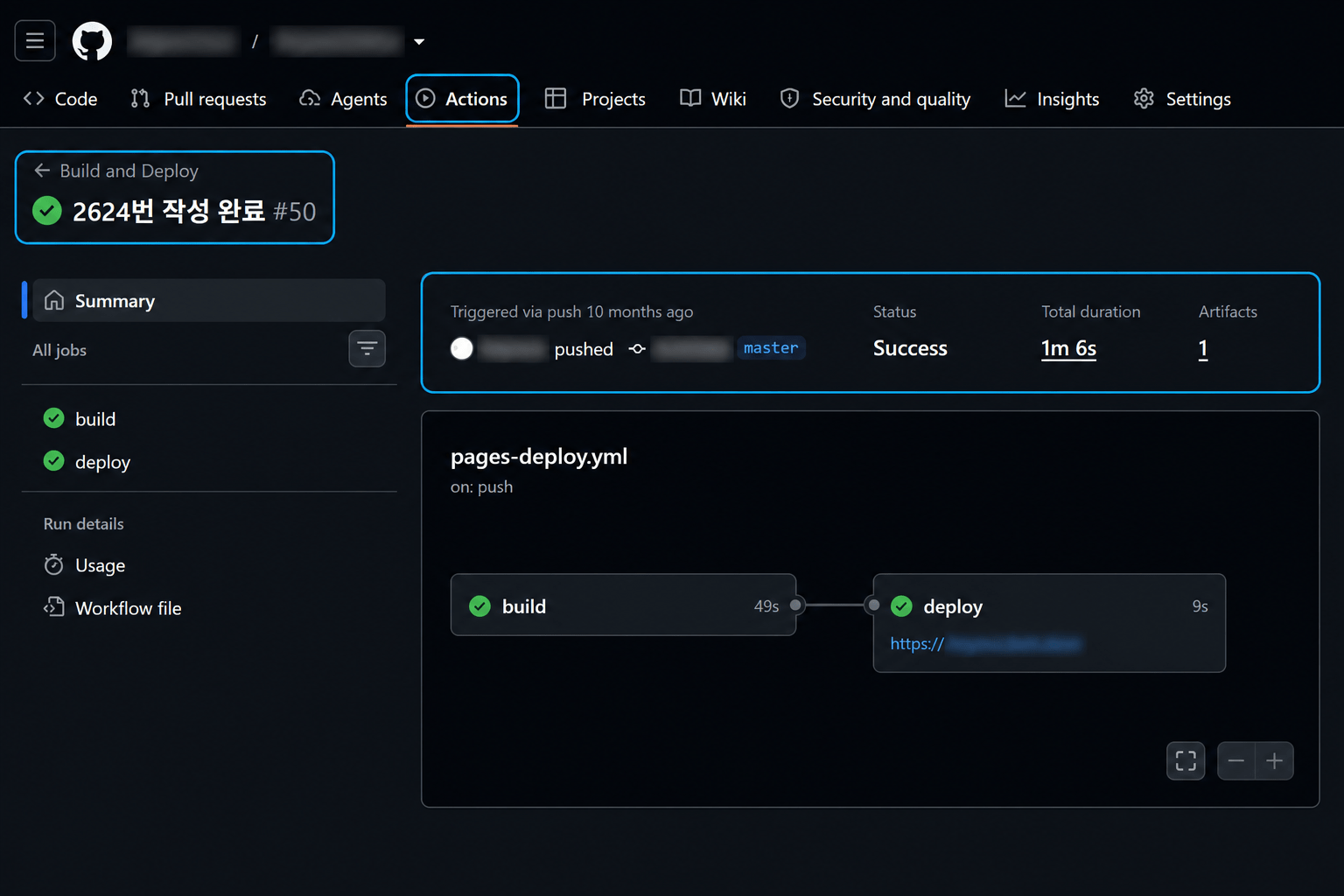Image resolution: width=1344 pixels, height=896 pixels.
Task: Open the 1m 6s total duration link
Action: (1068, 348)
